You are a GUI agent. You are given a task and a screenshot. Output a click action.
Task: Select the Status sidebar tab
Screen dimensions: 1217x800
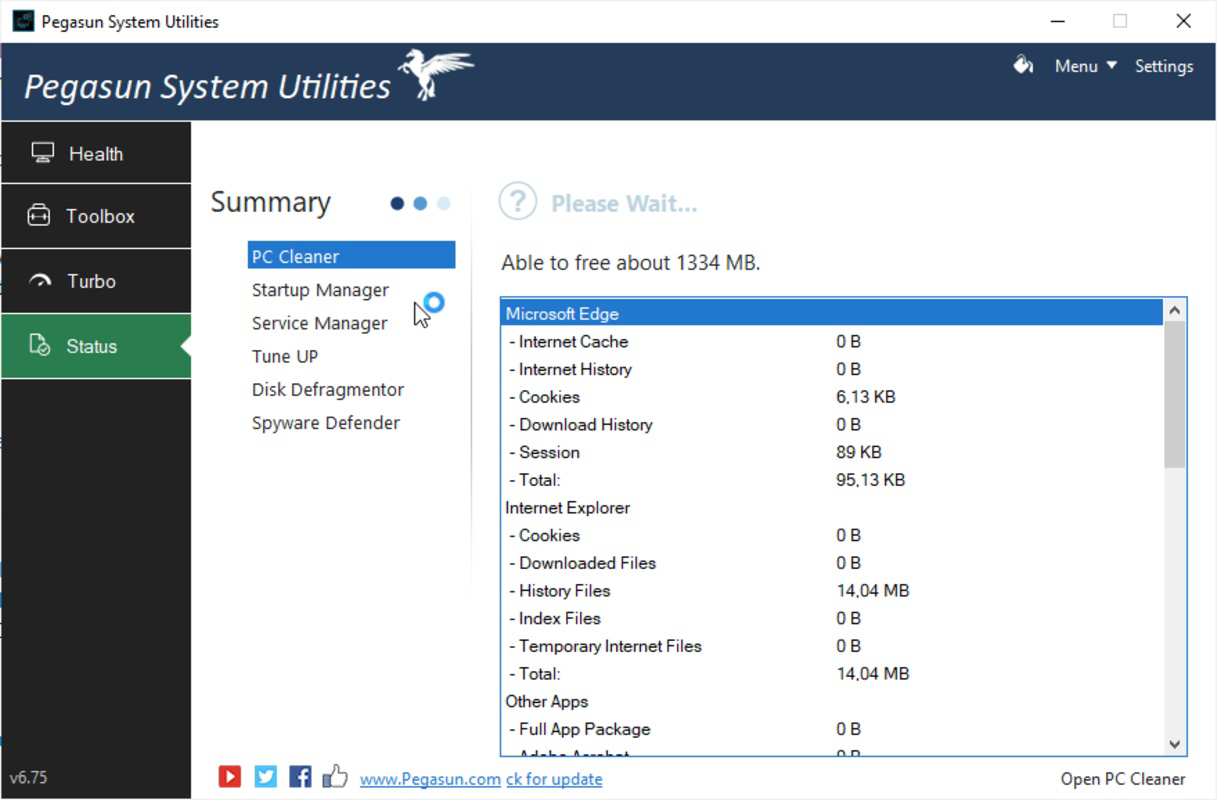coord(96,346)
